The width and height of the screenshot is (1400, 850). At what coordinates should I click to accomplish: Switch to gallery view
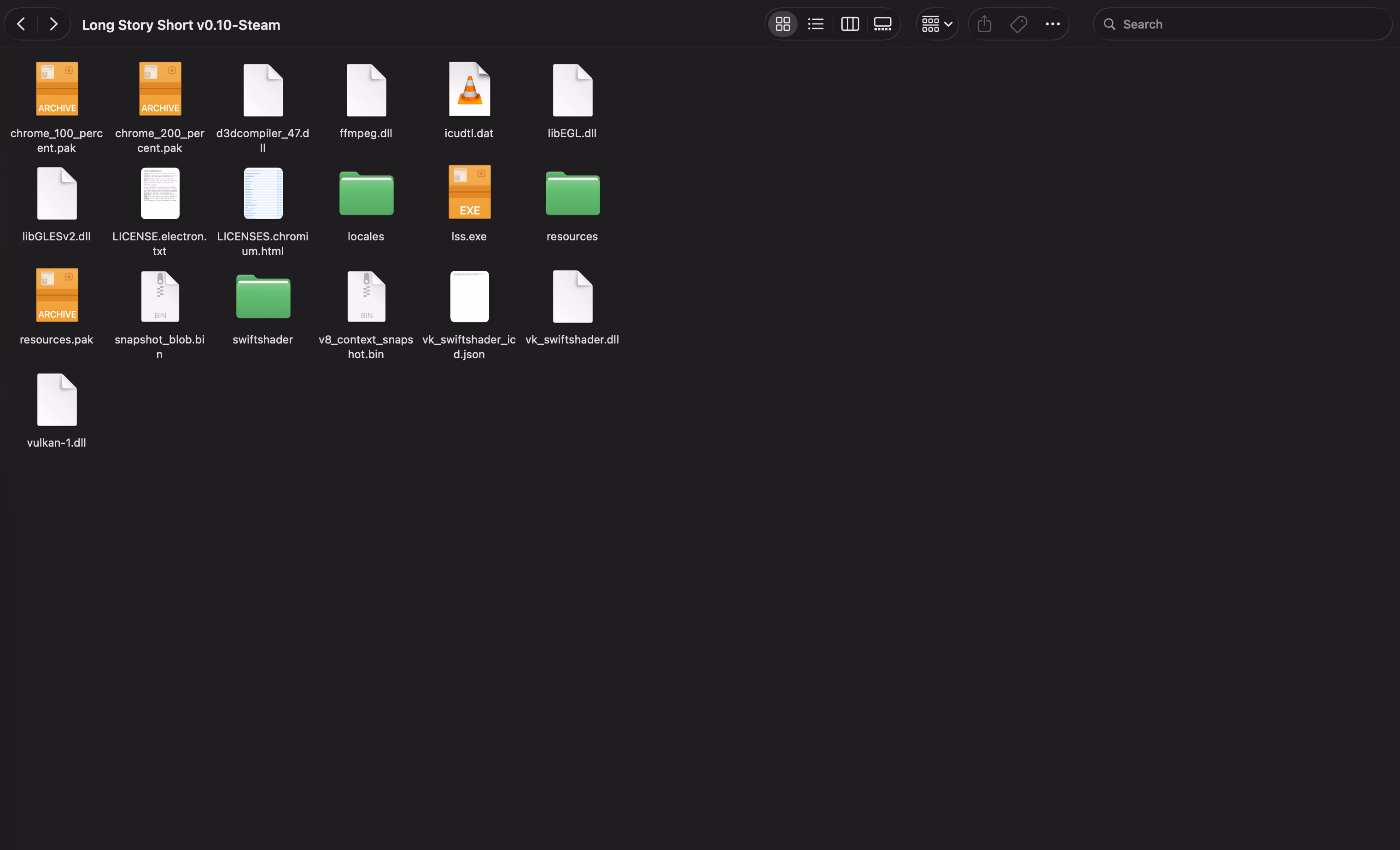coord(882,24)
